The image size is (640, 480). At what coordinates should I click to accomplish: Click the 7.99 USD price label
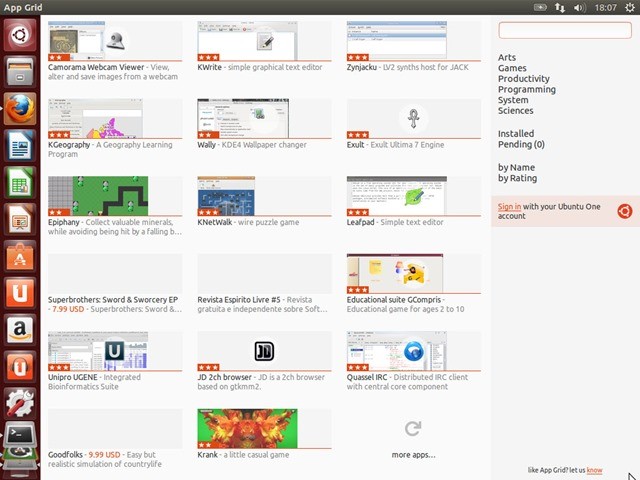coord(68,309)
